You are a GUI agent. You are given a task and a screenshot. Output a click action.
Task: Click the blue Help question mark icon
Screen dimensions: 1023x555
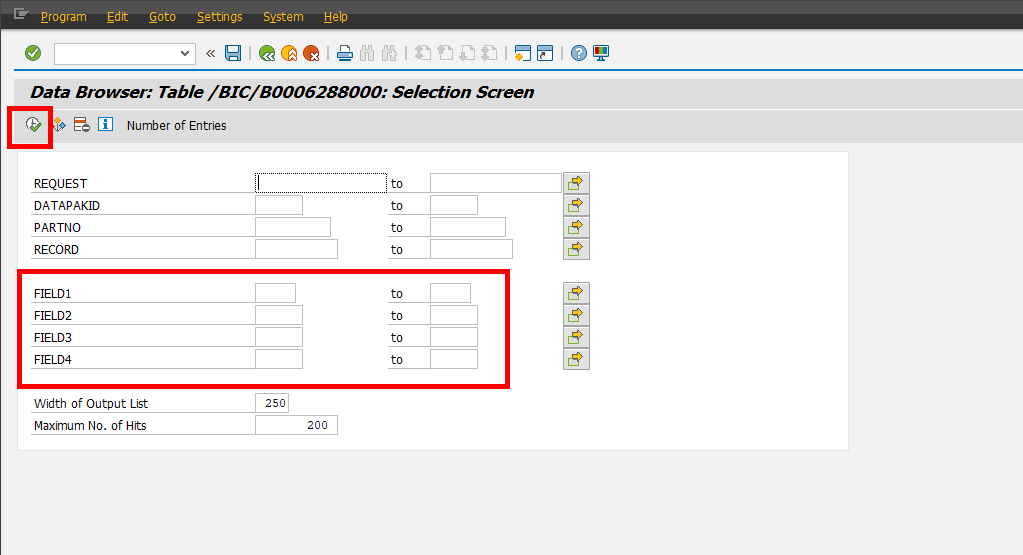[579, 53]
